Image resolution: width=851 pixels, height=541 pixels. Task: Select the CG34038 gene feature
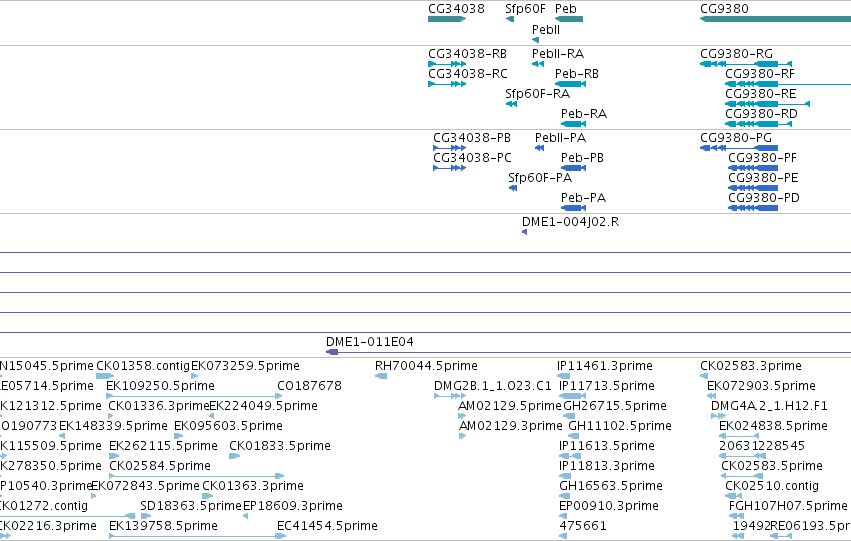pyautogui.click(x=447, y=19)
